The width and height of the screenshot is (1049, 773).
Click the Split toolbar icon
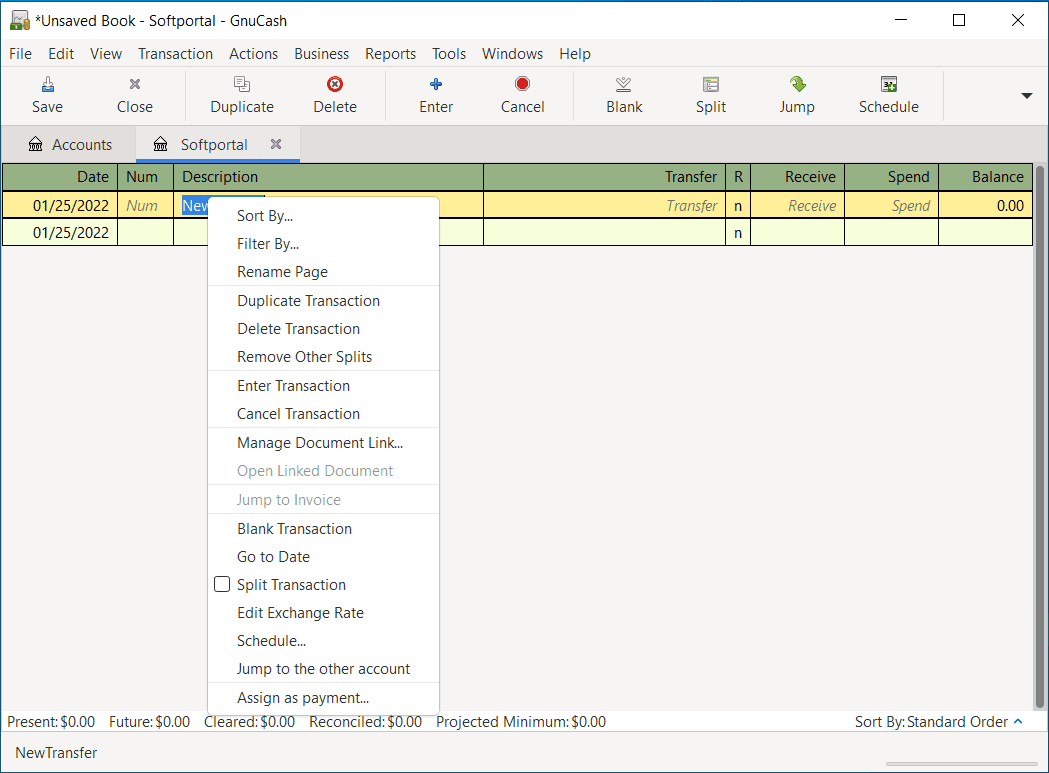710,84
